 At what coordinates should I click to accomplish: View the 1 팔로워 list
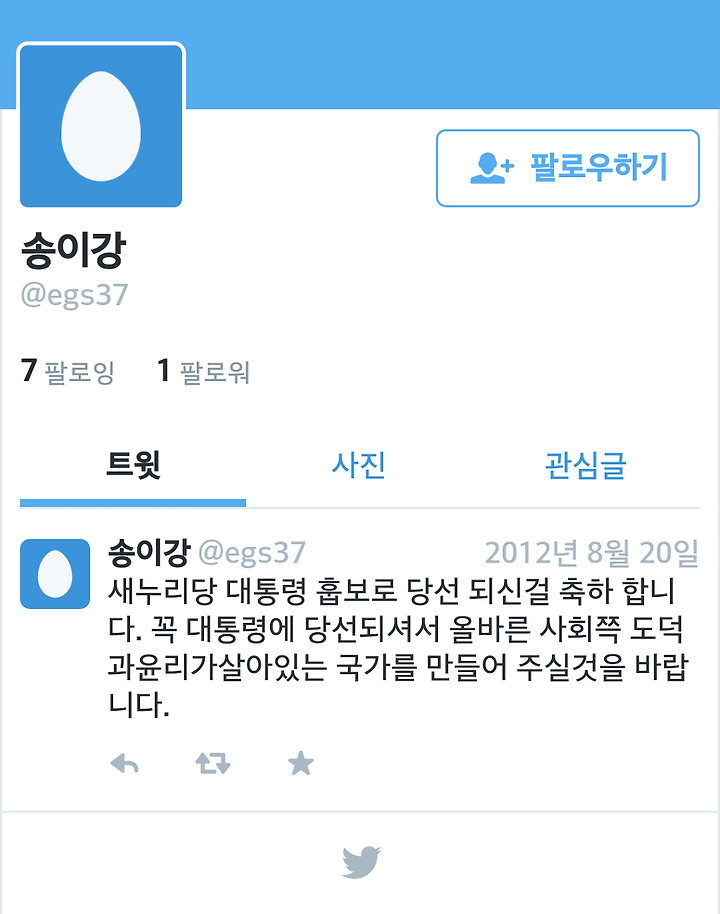click(x=203, y=371)
